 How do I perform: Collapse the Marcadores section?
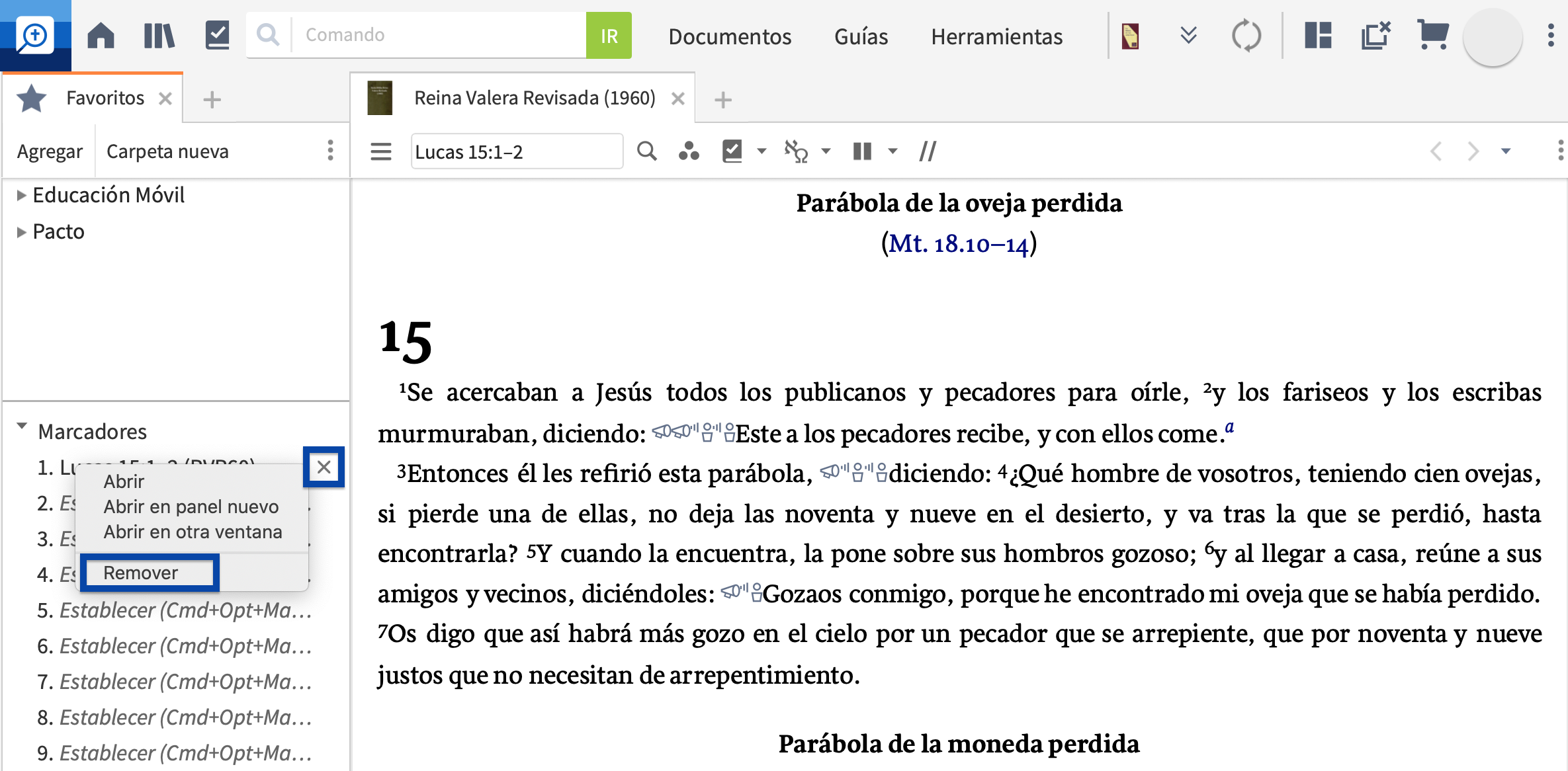[x=22, y=427]
